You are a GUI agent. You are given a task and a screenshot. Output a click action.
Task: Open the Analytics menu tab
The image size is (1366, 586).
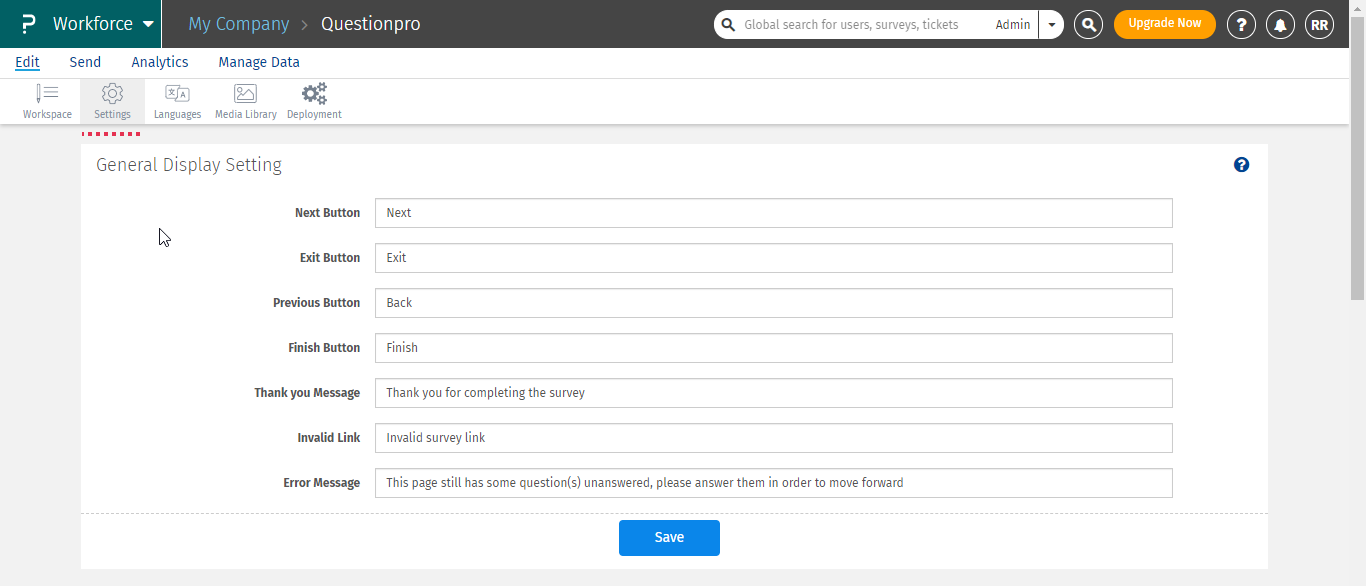click(160, 62)
